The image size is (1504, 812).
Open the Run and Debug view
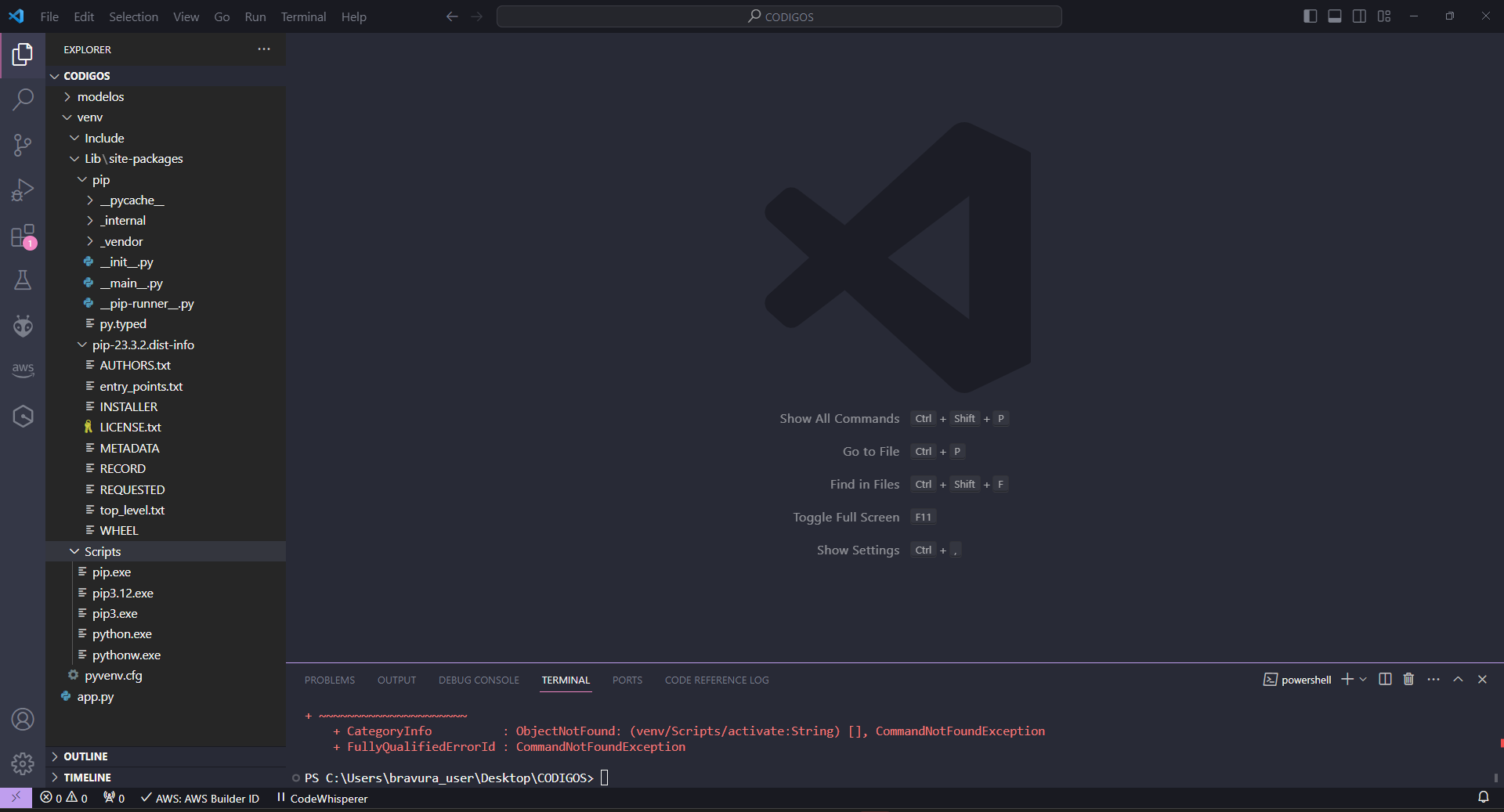point(23,190)
